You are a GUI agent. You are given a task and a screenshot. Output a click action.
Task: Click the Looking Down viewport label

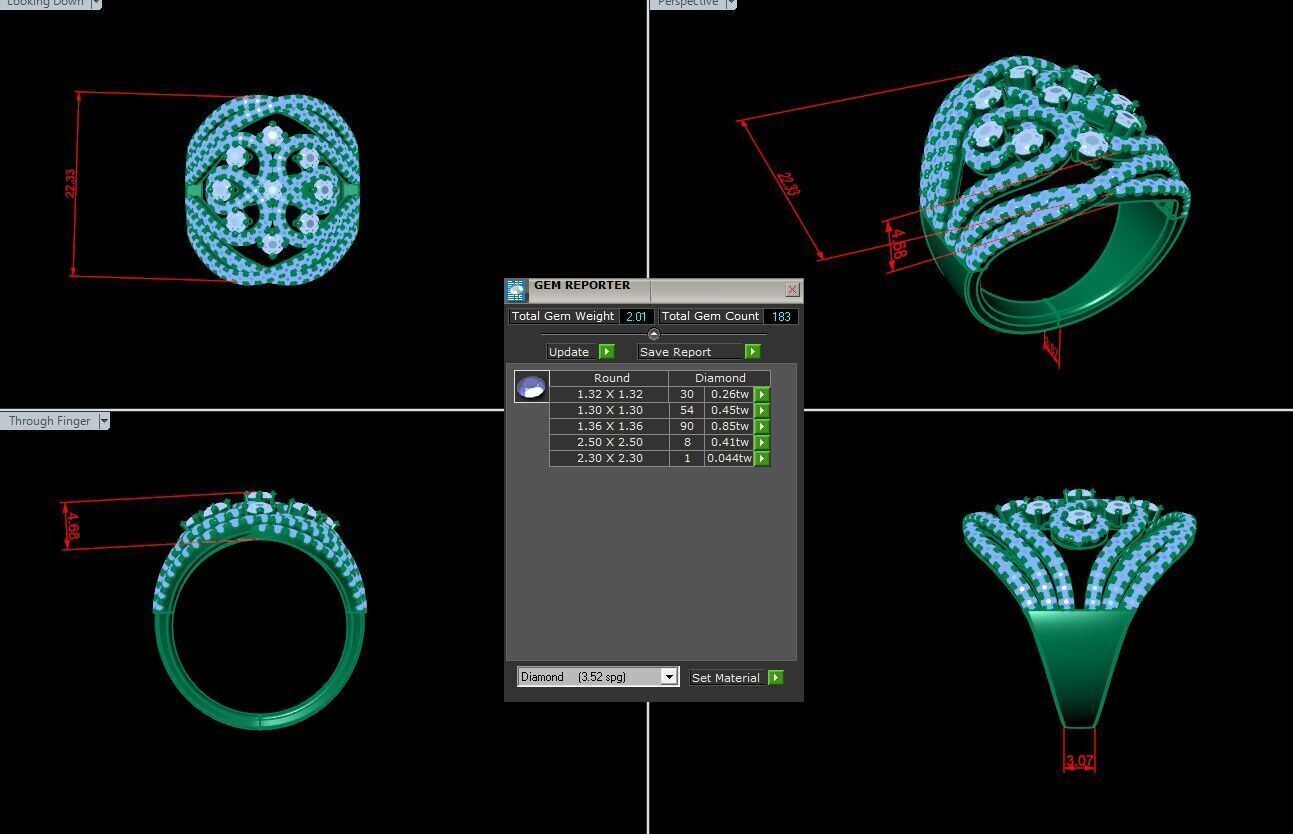[45, 3]
